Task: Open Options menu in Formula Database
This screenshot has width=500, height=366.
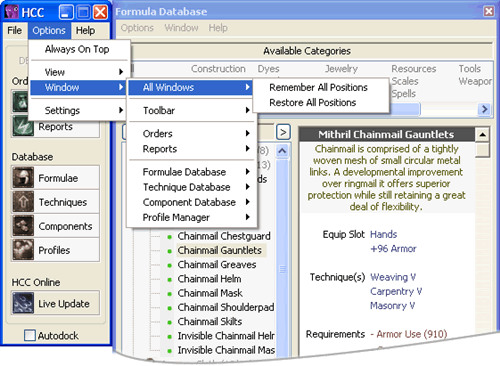Action: (x=137, y=28)
